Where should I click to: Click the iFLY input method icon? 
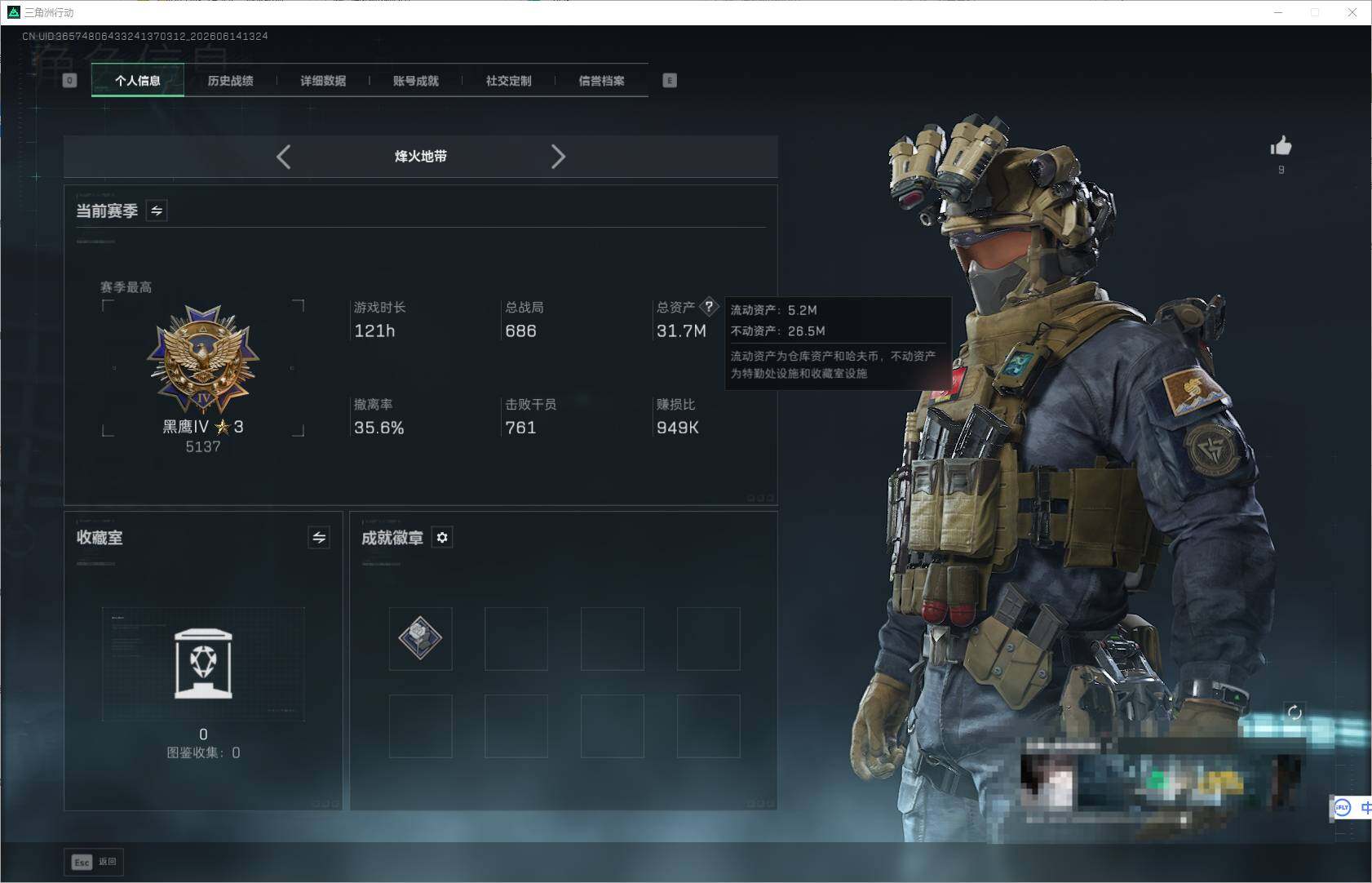[x=1342, y=808]
